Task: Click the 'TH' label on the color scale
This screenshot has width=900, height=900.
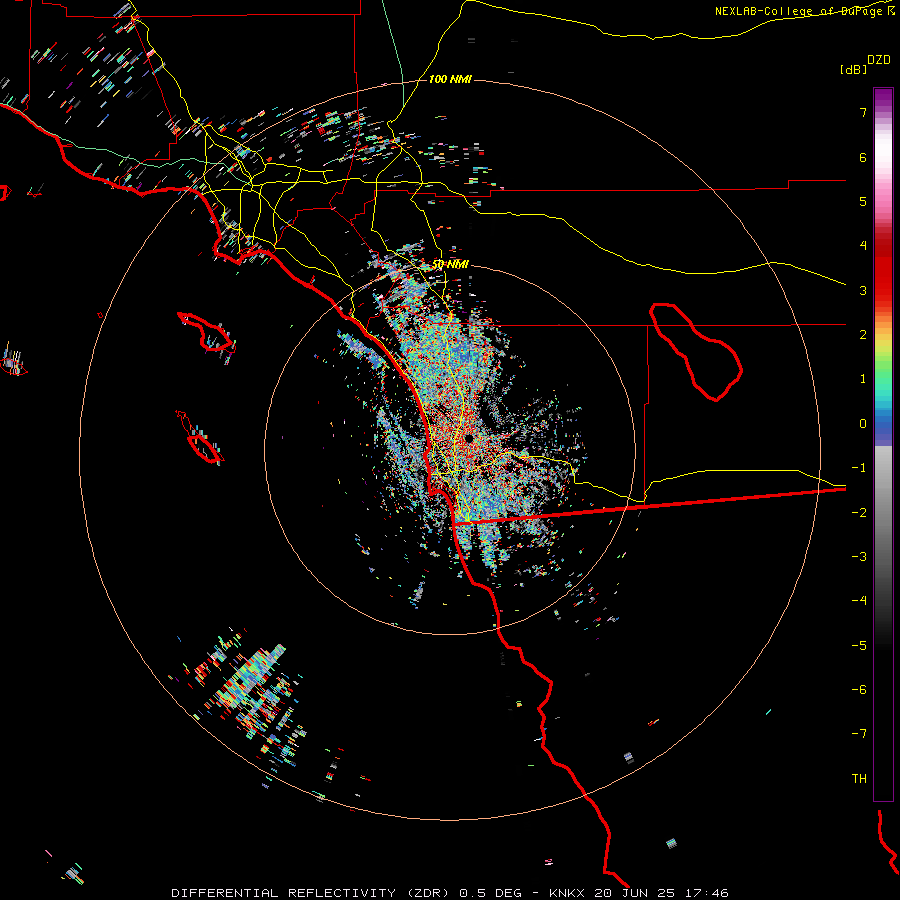Action: [859, 778]
